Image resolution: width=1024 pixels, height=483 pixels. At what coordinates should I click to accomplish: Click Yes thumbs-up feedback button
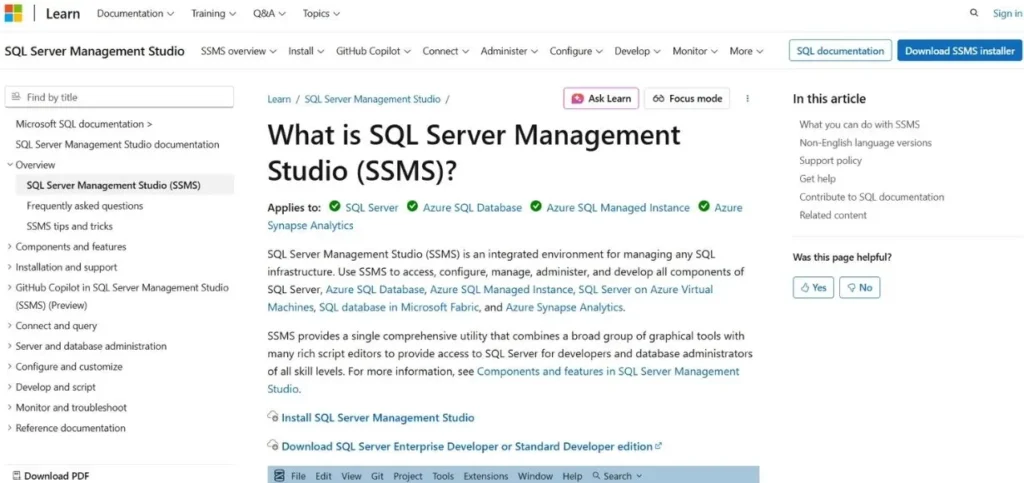(813, 287)
